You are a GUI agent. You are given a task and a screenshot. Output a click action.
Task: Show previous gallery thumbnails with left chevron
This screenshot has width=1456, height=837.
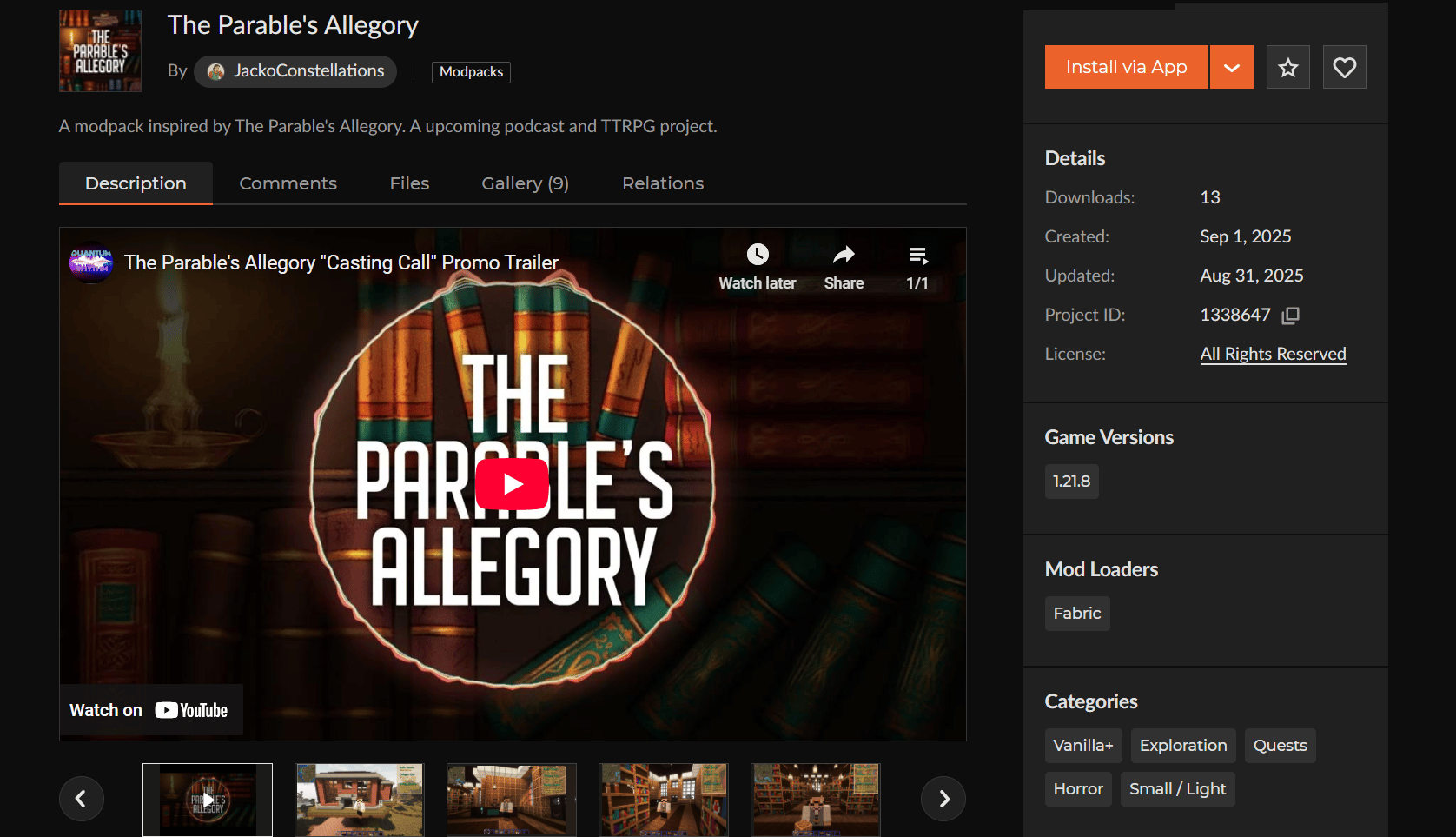coord(81,799)
